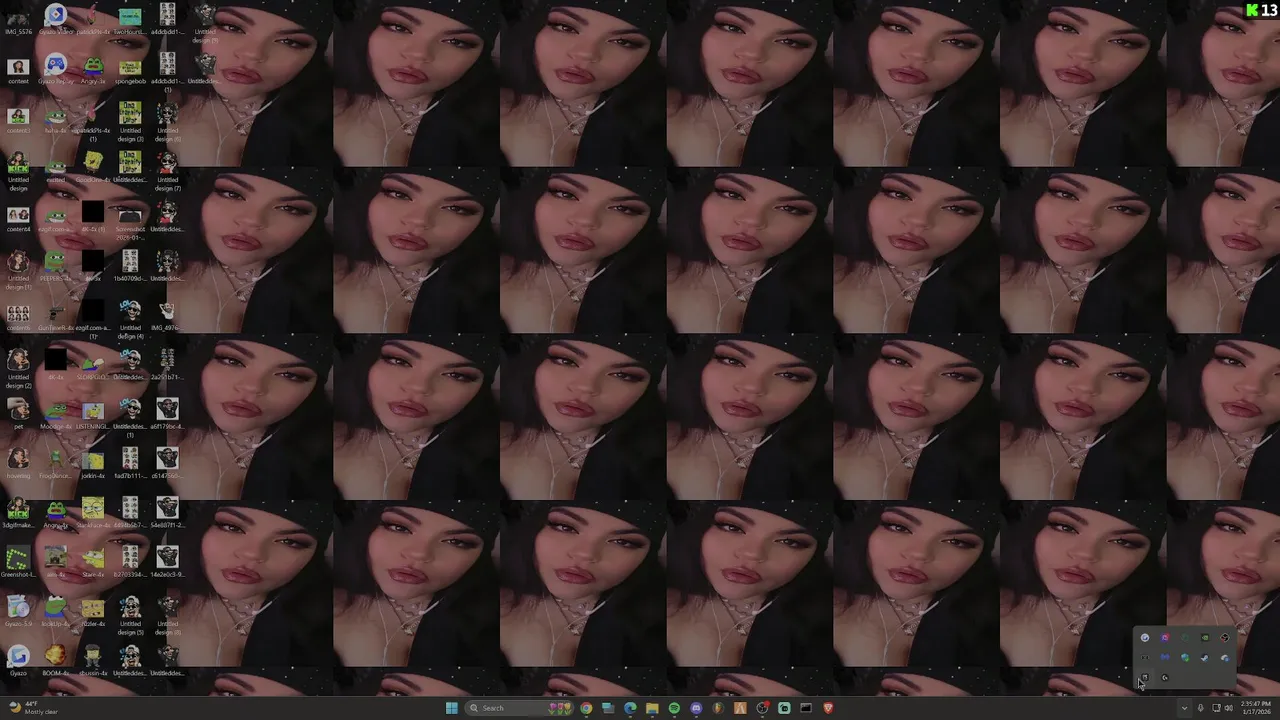Open Microsoft Edge from the taskbar

pyautogui.click(x=630, y=708)
